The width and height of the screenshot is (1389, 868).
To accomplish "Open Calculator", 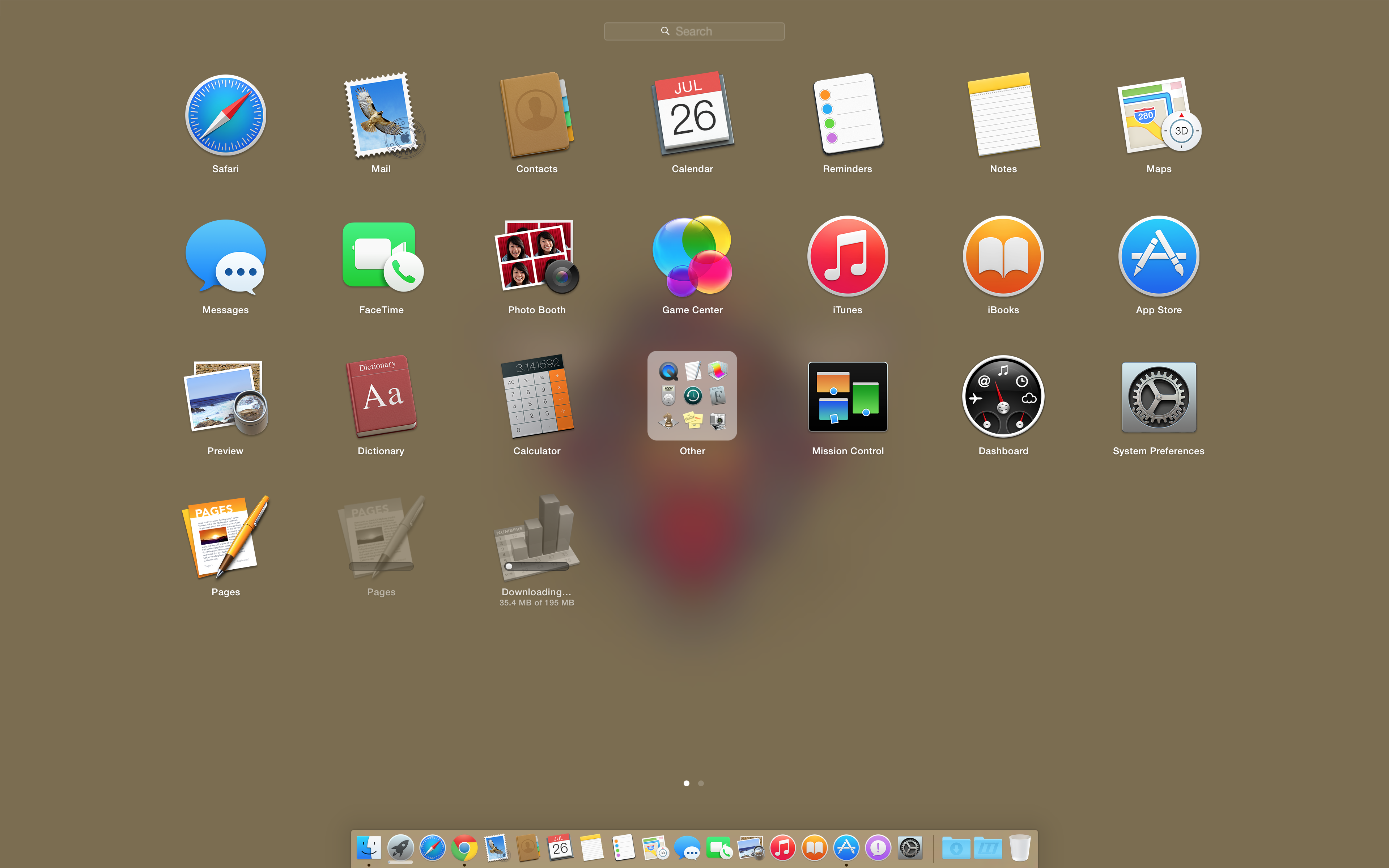I will pos(537,396).
